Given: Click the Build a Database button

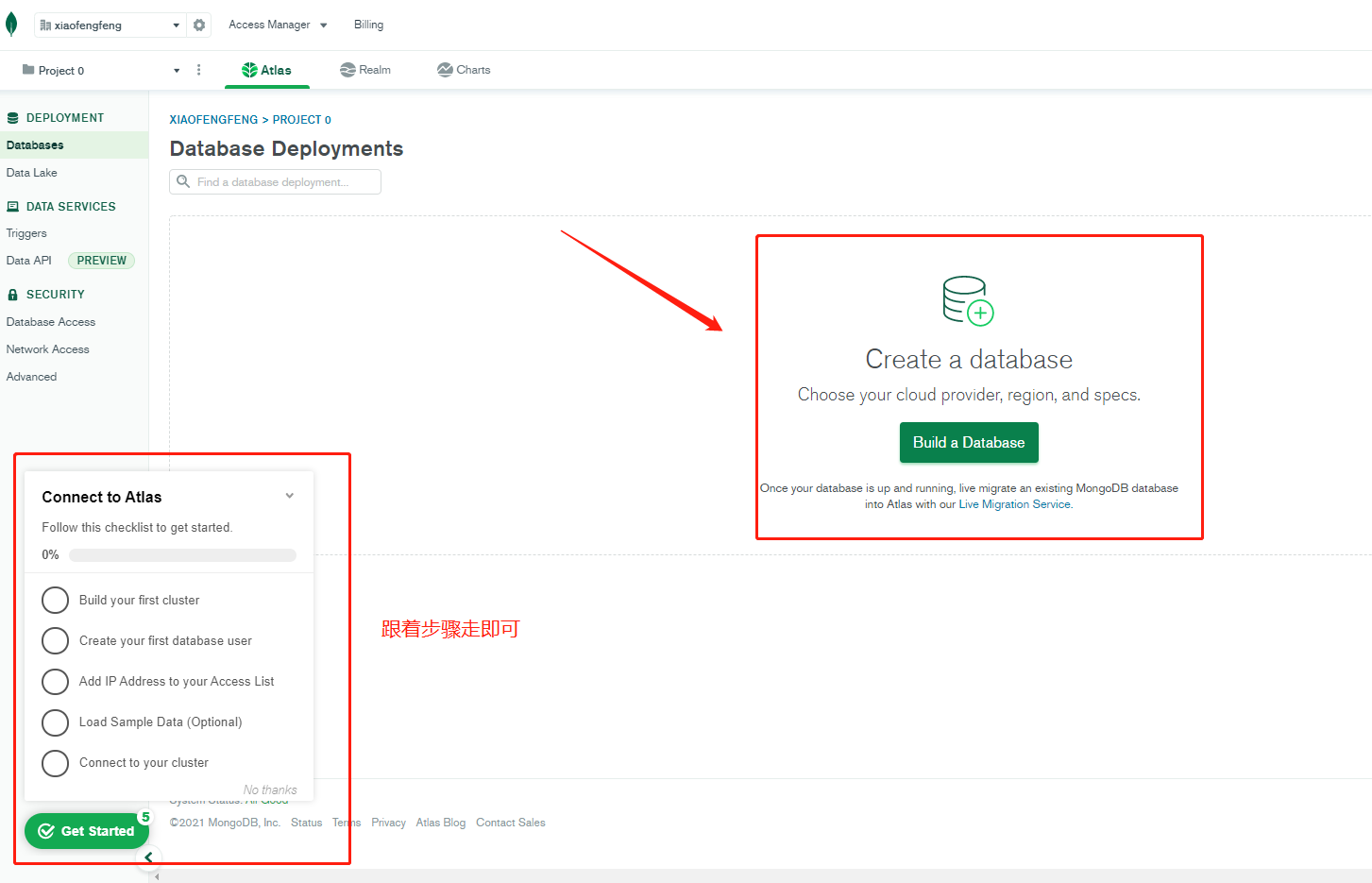Looking at the screenshot, I should (969, 442).
